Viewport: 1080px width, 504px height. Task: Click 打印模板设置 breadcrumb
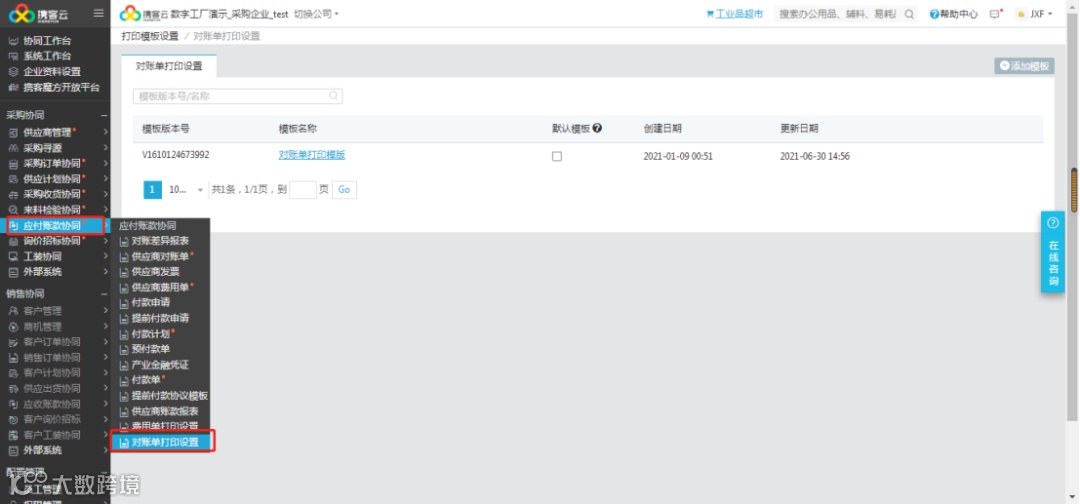coord(149,36)
